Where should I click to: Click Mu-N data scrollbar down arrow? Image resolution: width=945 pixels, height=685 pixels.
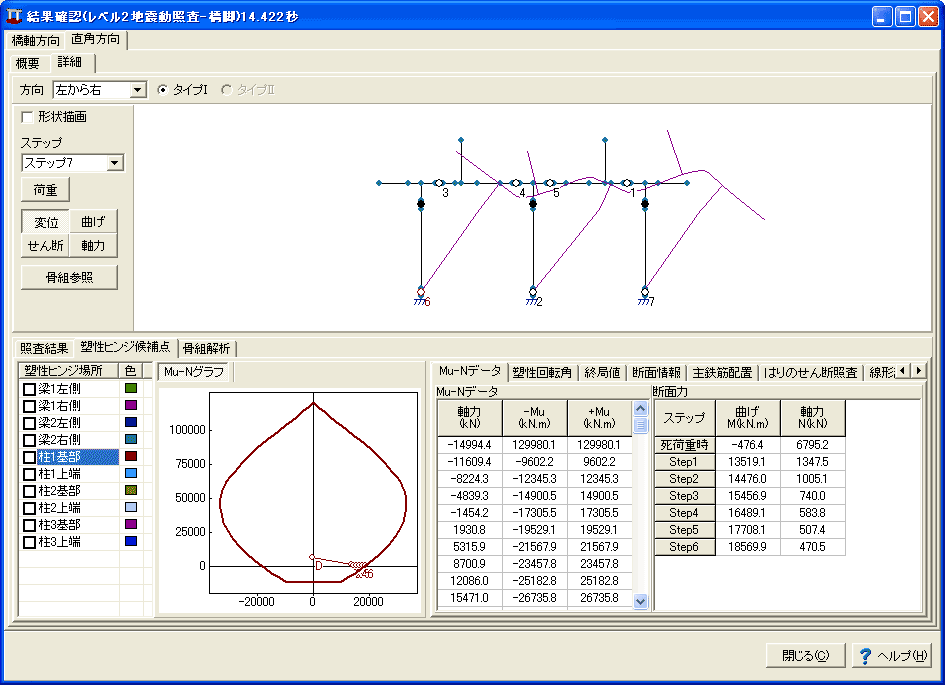(x=641, y=601)
